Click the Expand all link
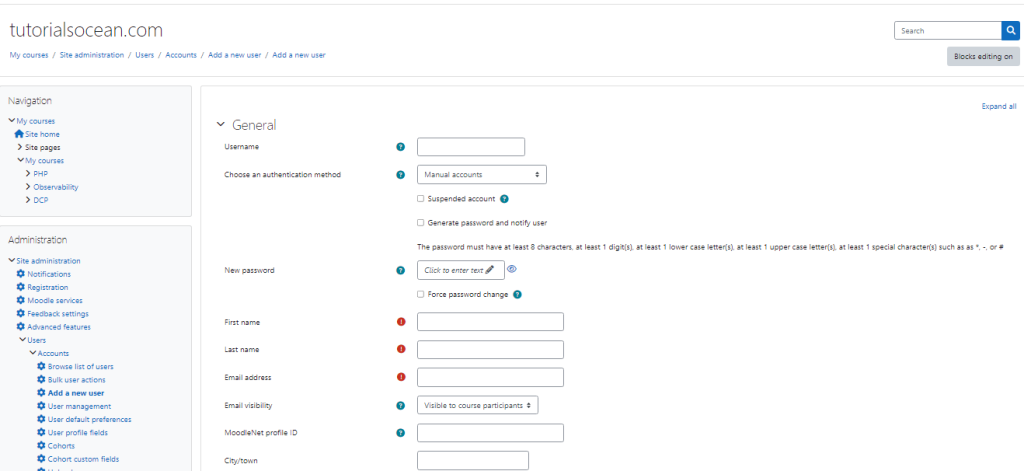This screenshot has width=1024, height=471. (998, 106)
